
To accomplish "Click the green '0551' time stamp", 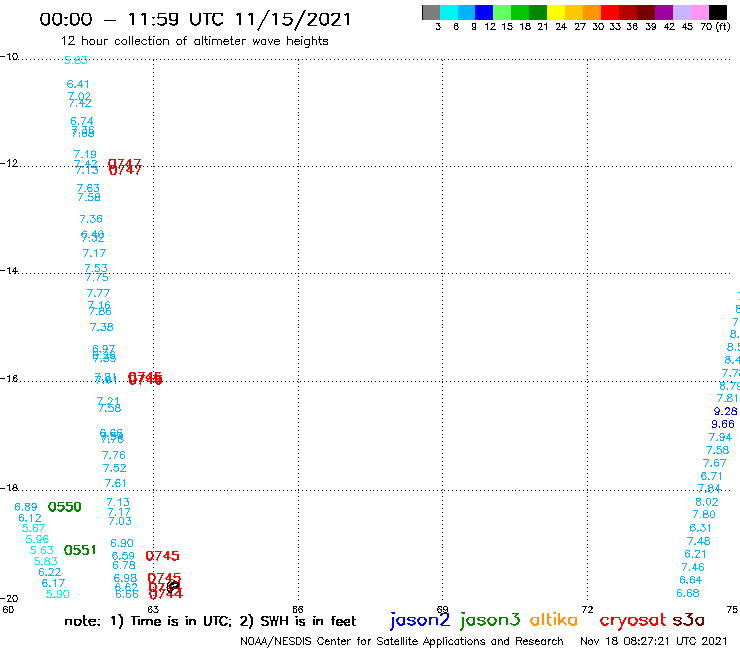I will coord(80,550).
